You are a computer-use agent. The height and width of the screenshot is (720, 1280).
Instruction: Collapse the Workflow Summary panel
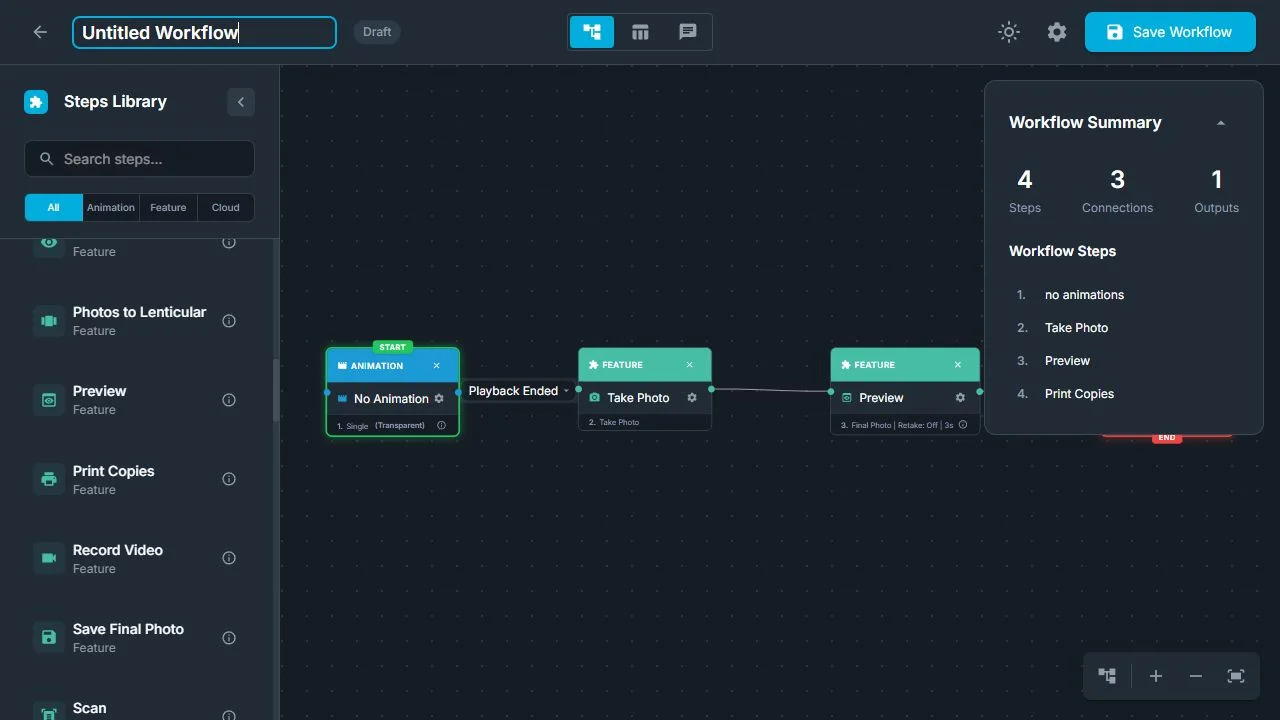click(x=1221, y=123)
